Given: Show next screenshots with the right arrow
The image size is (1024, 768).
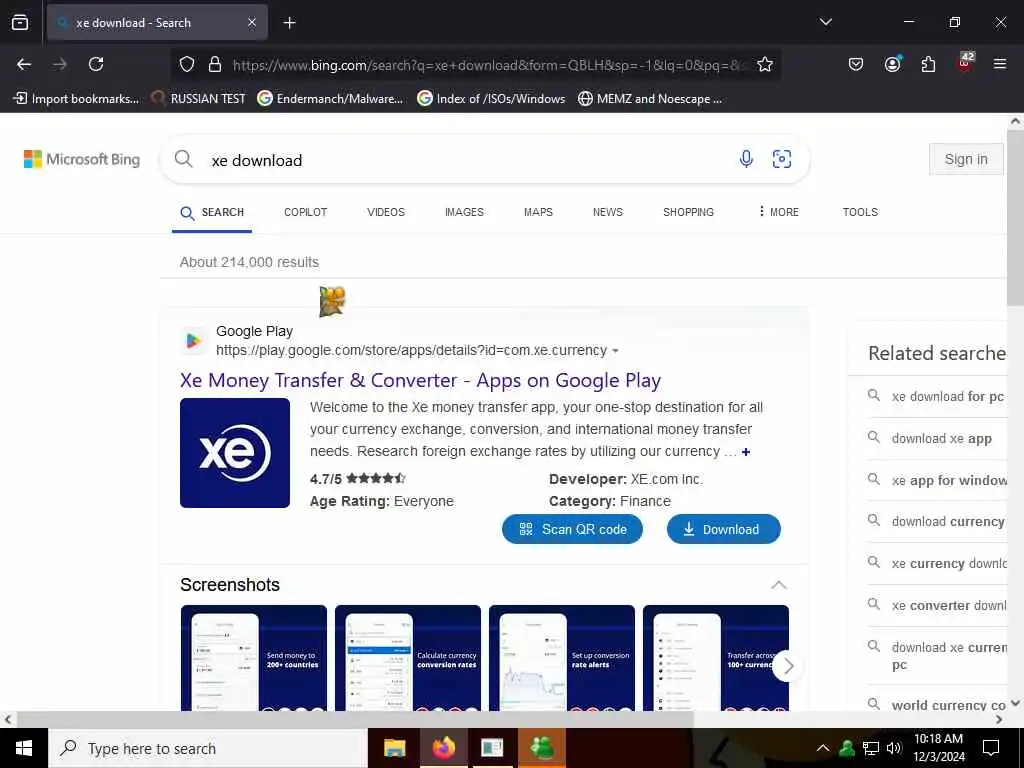Looking at the screenshot, I should point(788,665).
